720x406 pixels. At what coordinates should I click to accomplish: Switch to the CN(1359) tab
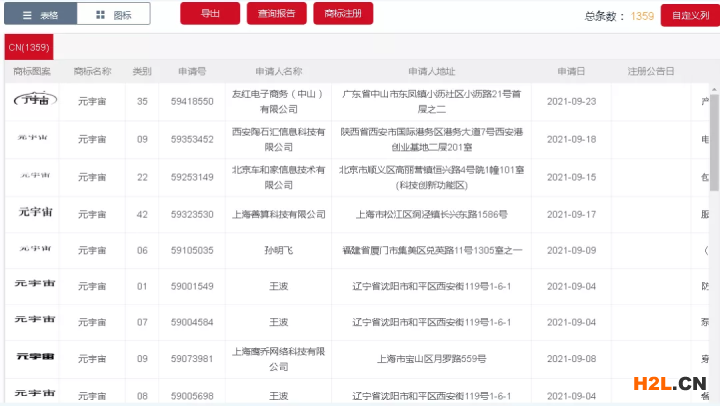(x=28, y=48)
